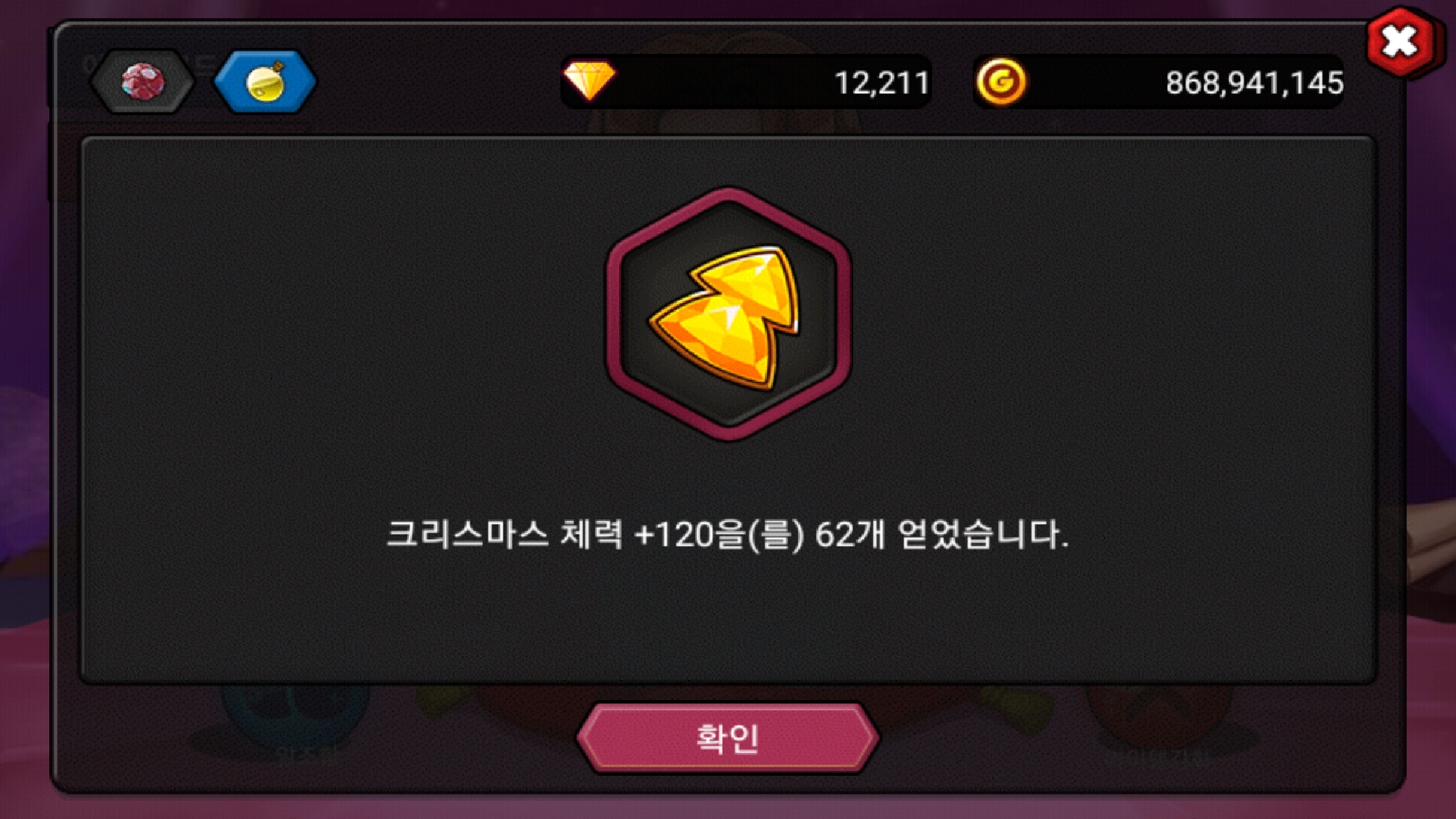Tap the gold G coin icon
Viewport: 1456px width, 819px height.
(1001, 82)
